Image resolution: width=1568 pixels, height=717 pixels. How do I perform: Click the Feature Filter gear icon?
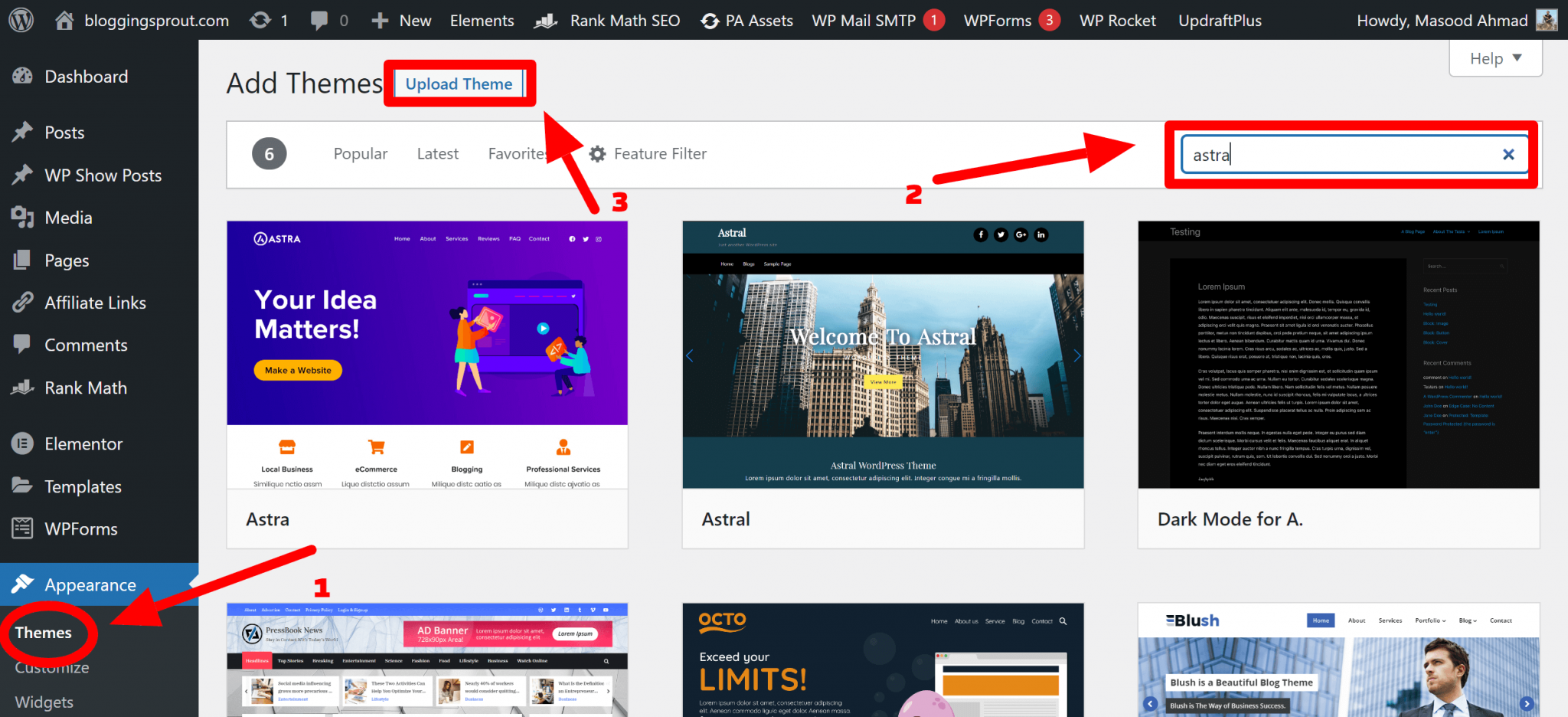597,154
